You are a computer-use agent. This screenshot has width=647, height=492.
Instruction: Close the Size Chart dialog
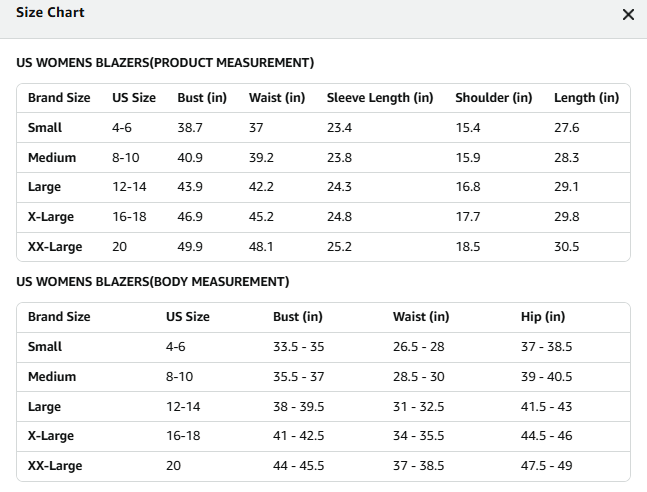point(628,15)
